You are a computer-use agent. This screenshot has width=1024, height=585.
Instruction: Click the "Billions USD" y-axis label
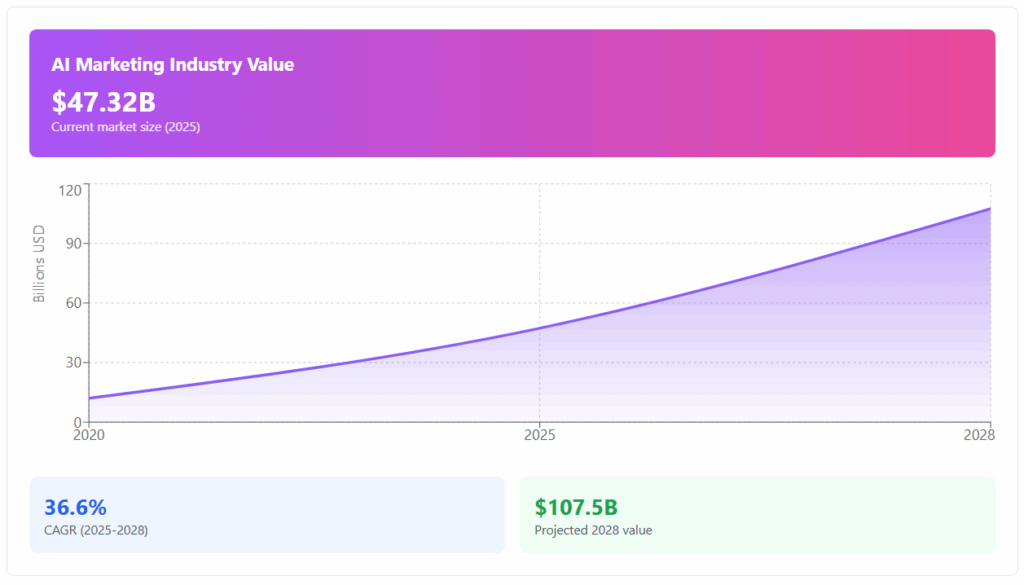click(x=40, y=265)
